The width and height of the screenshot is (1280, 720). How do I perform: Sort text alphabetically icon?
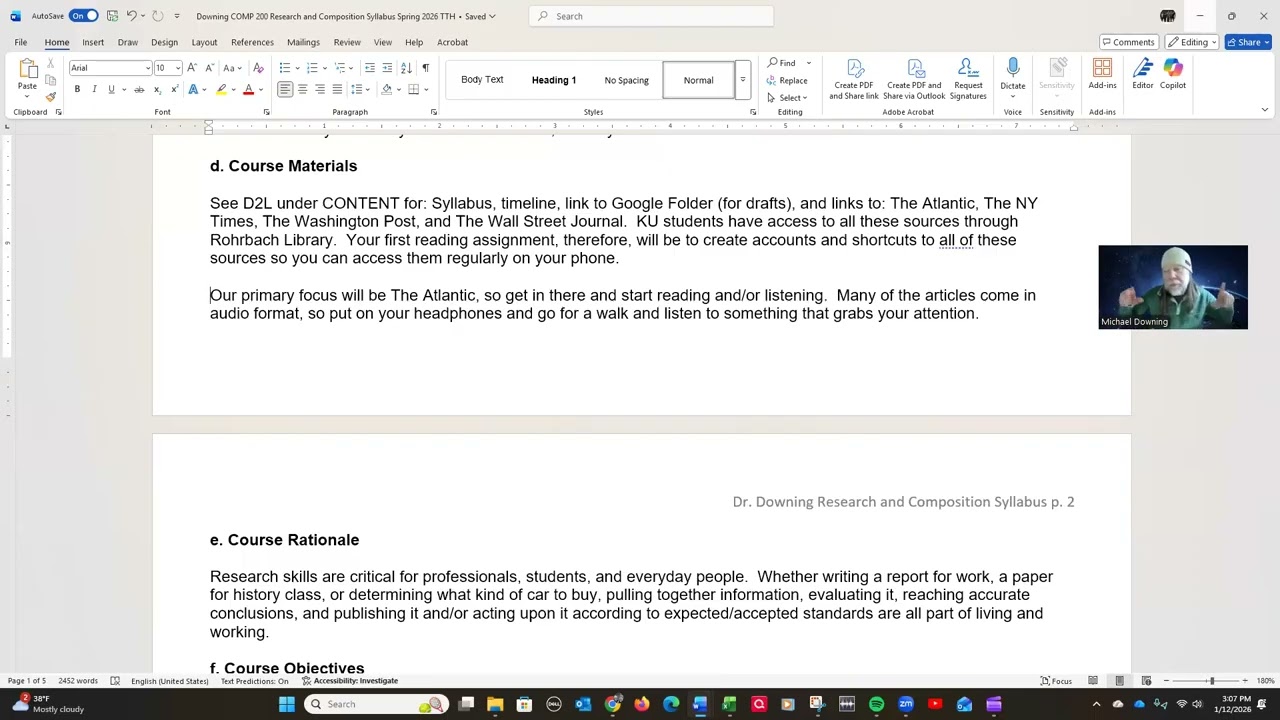tap(406, 68)
